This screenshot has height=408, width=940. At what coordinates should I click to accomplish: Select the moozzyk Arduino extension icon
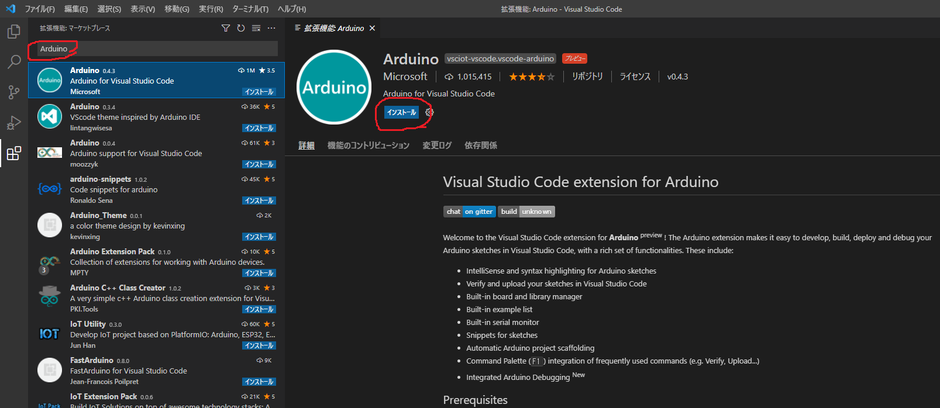[49, 153]
